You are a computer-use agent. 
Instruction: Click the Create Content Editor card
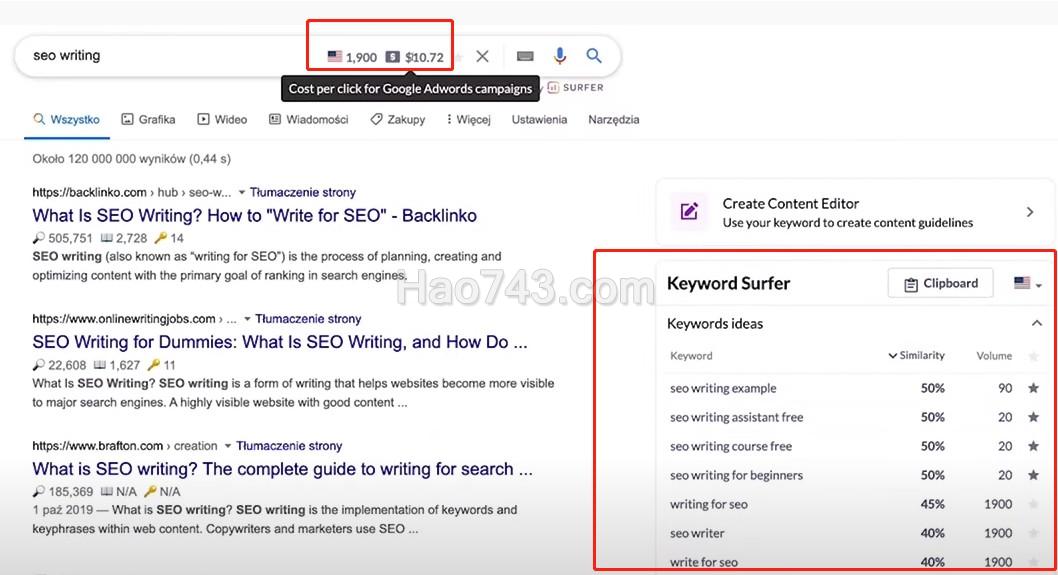(x=854, y=212)
